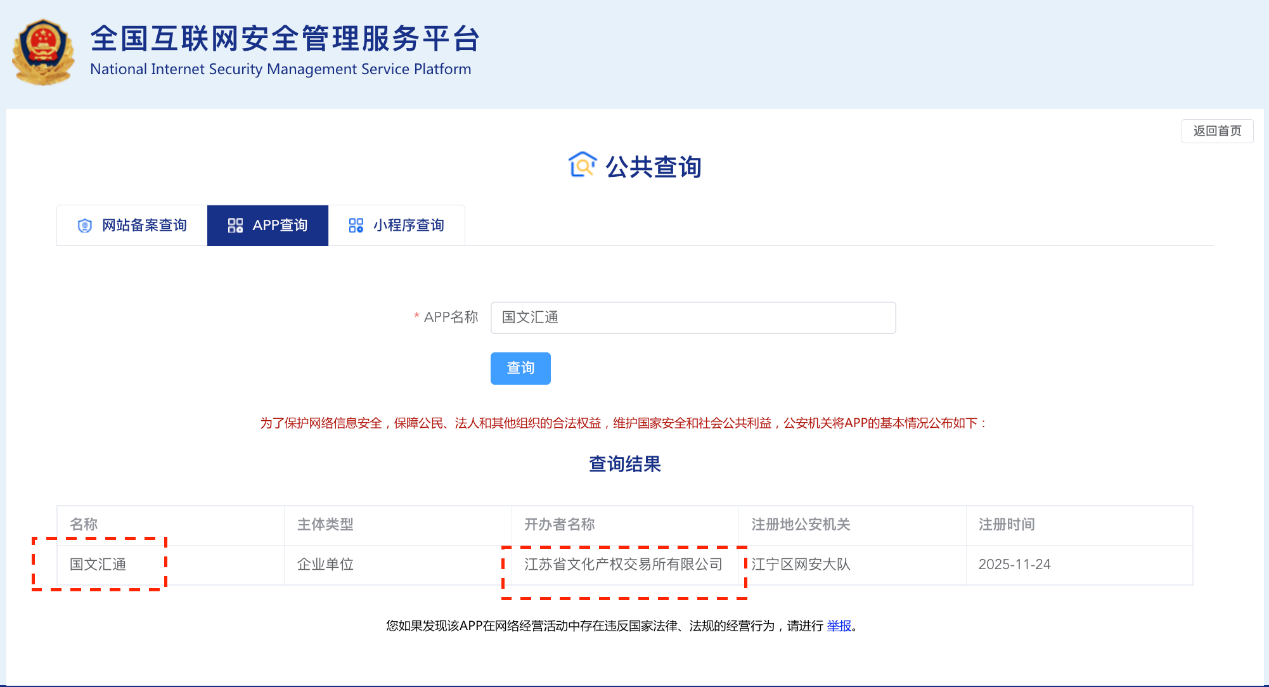Open the 举报 report link
1269x687 pixels.
point(838,625)
